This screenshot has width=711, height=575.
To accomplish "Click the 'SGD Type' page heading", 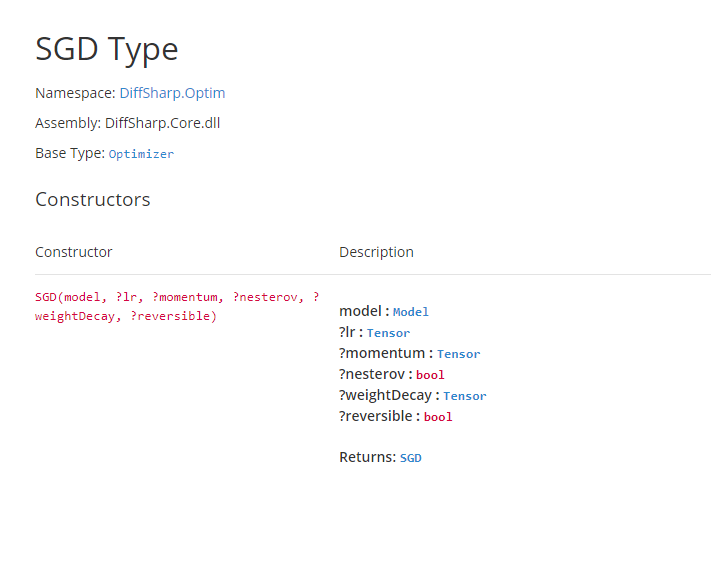I will click(x=107, y=49).
